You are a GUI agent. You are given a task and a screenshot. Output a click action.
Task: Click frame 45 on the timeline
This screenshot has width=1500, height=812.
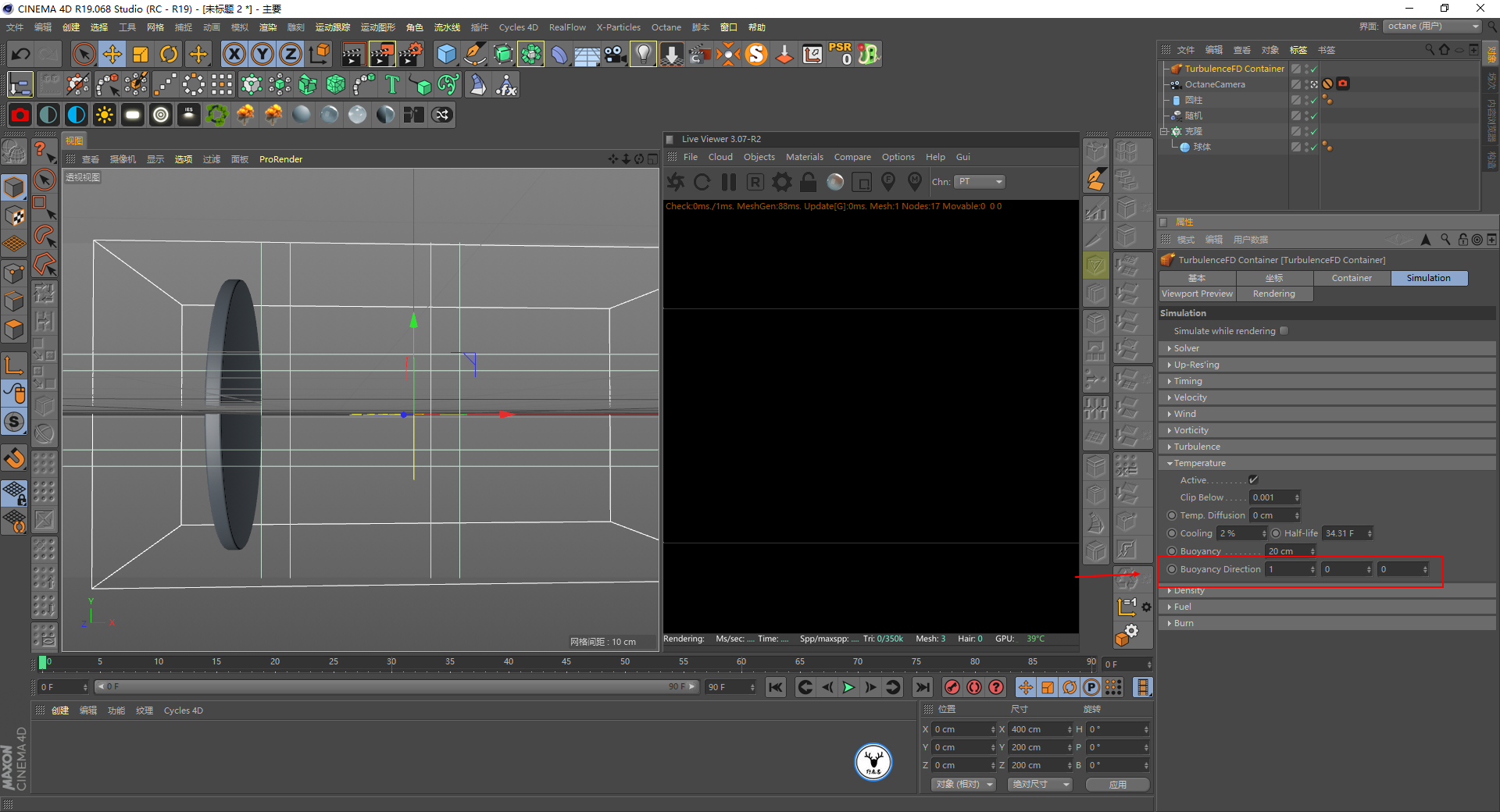566,662
